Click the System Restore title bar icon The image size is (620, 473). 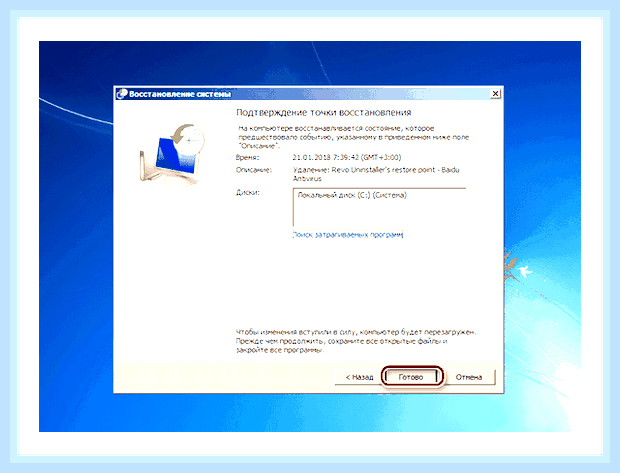(122, 94)
